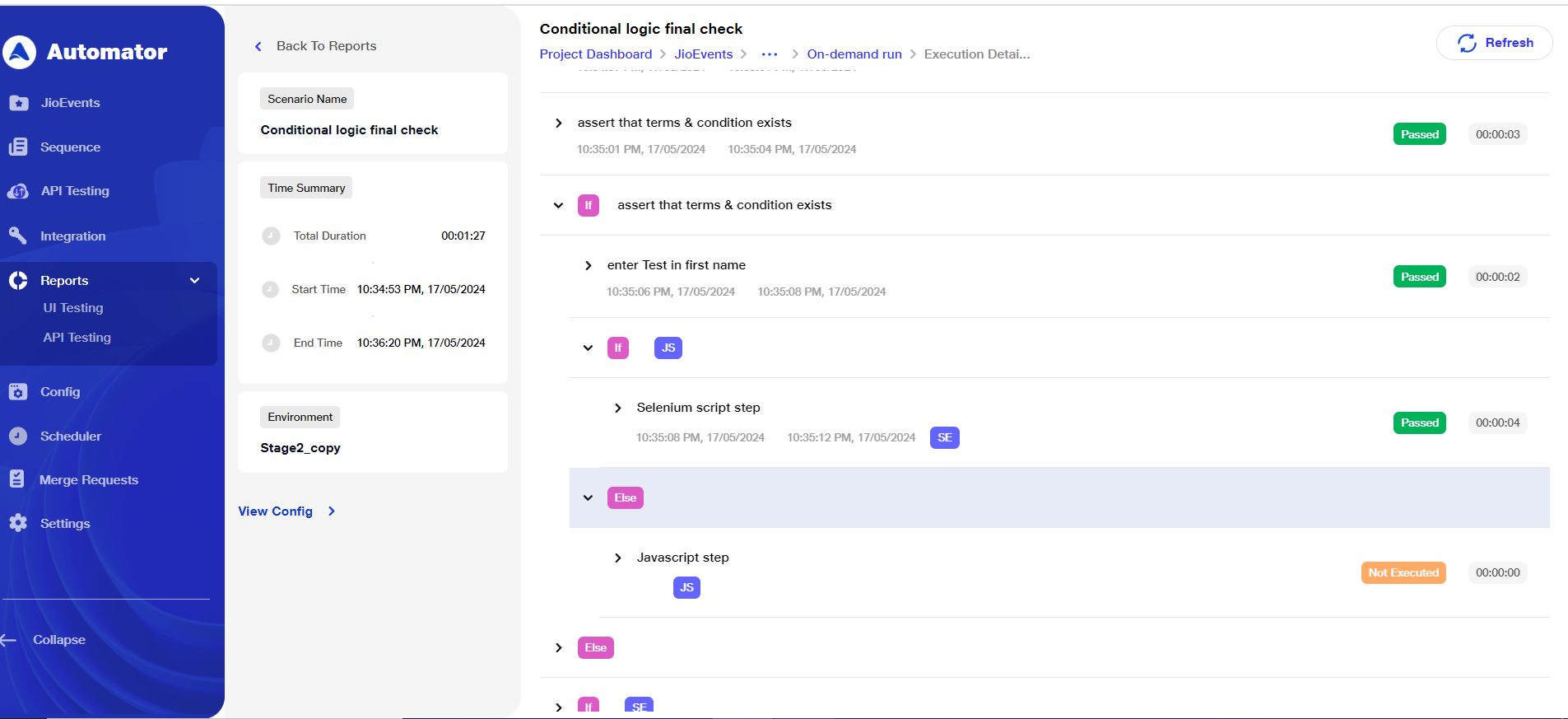Collapse the If assert that terms block
1568x719 pixels.
[x=559, y=205]
